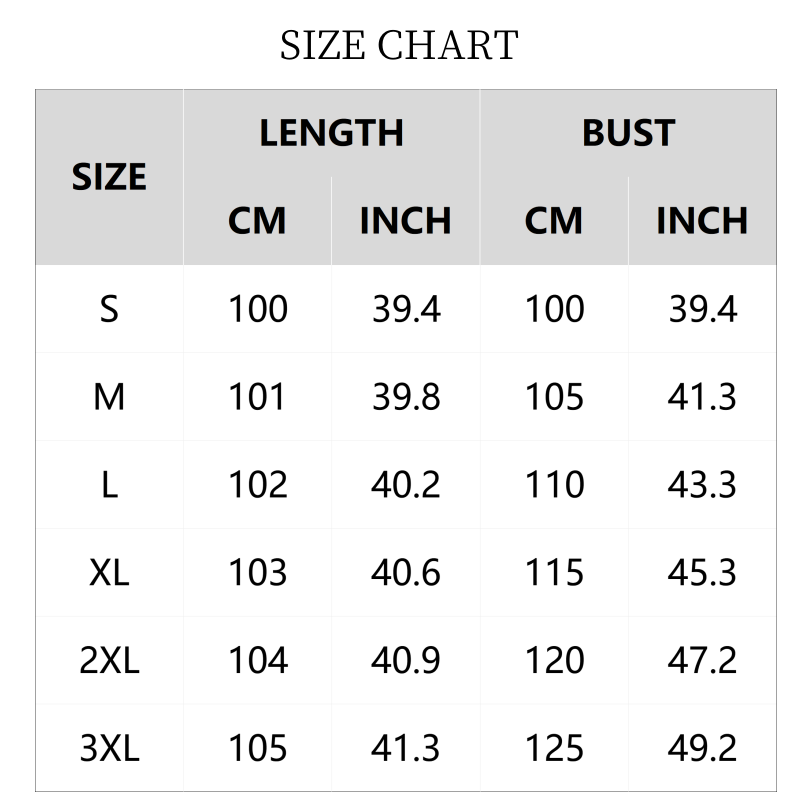Screen dimensions: 800x800
Task: Click the 102 length value for size L
Action: (257, 485)
